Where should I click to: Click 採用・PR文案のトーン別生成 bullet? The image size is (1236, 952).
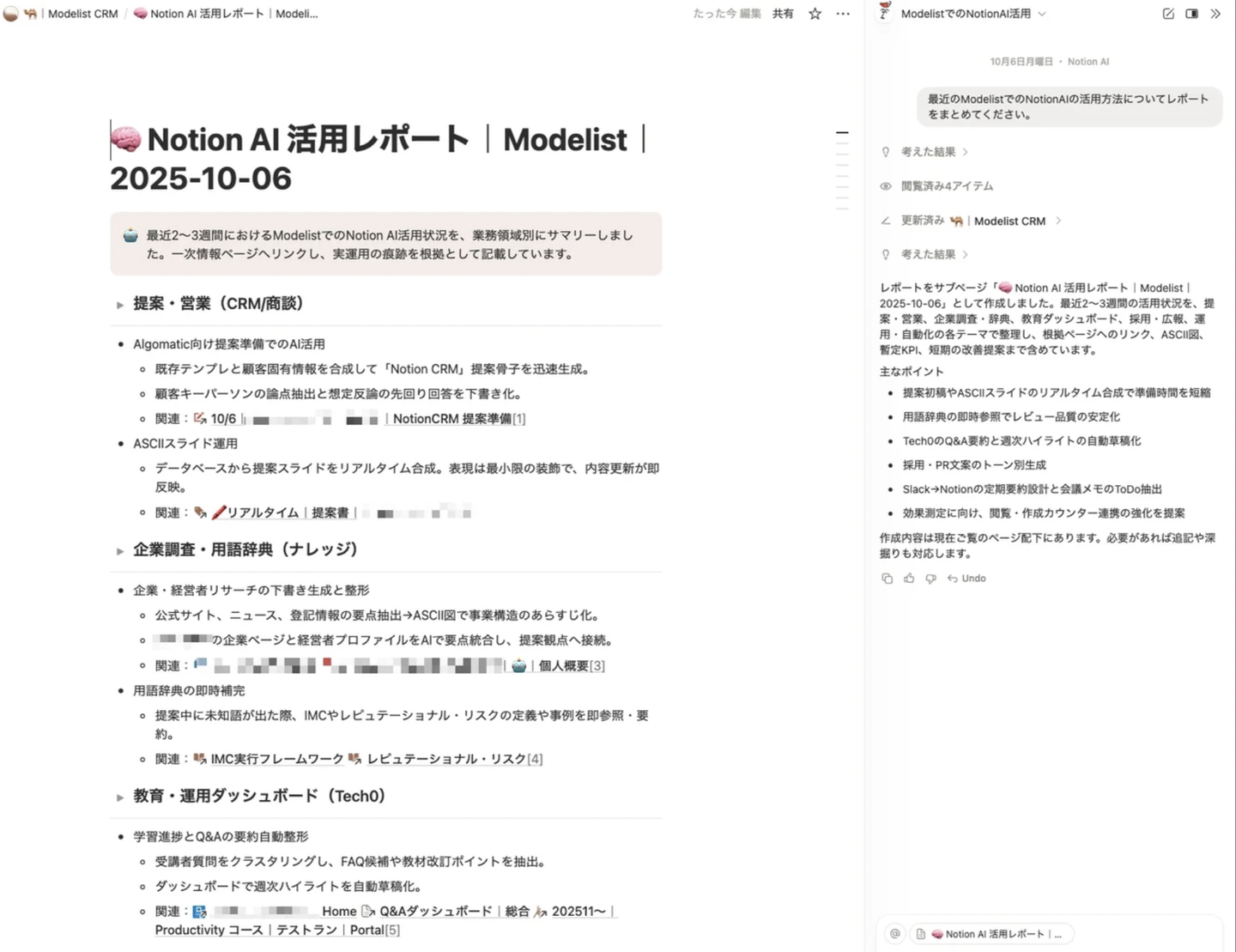pyautogui.click(x=974, y=464)
